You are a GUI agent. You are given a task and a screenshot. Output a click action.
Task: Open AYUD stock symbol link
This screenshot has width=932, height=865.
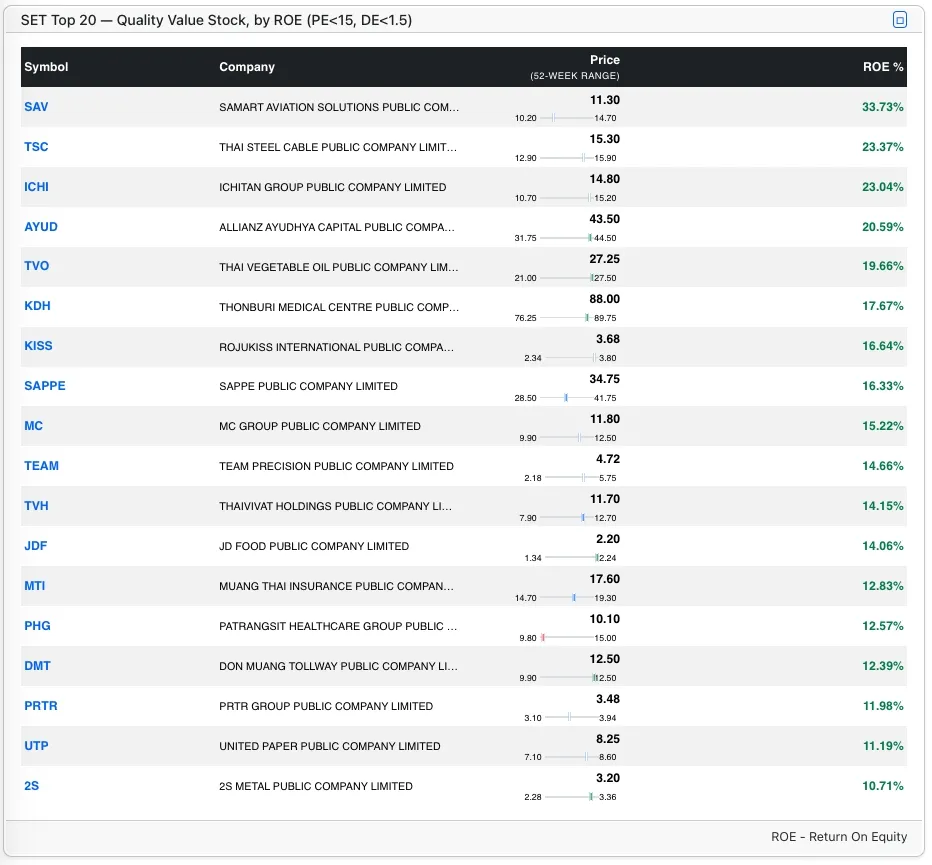coord(41,227)
